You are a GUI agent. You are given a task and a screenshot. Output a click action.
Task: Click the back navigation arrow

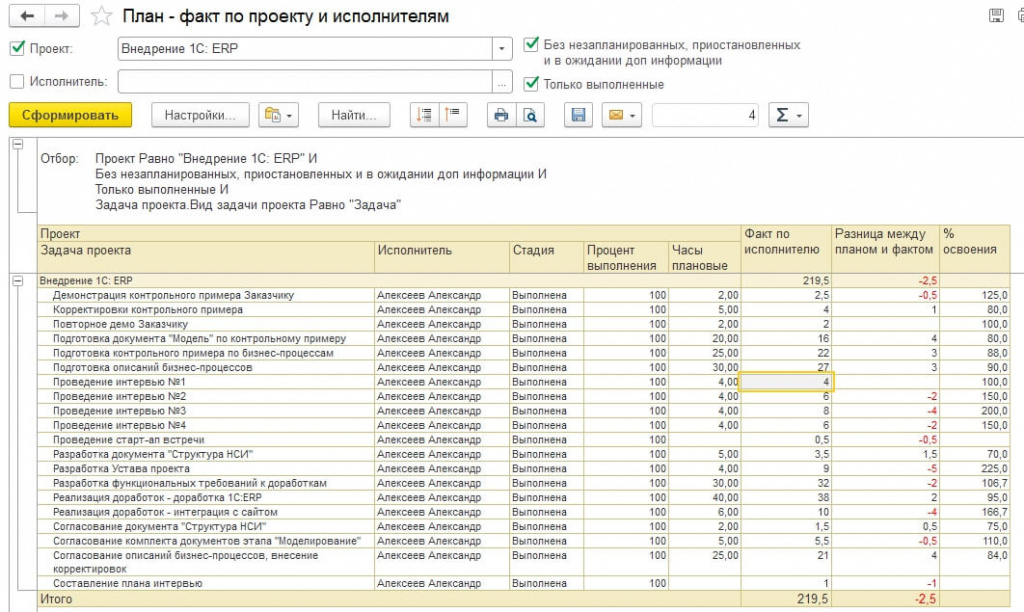point(29,16)
